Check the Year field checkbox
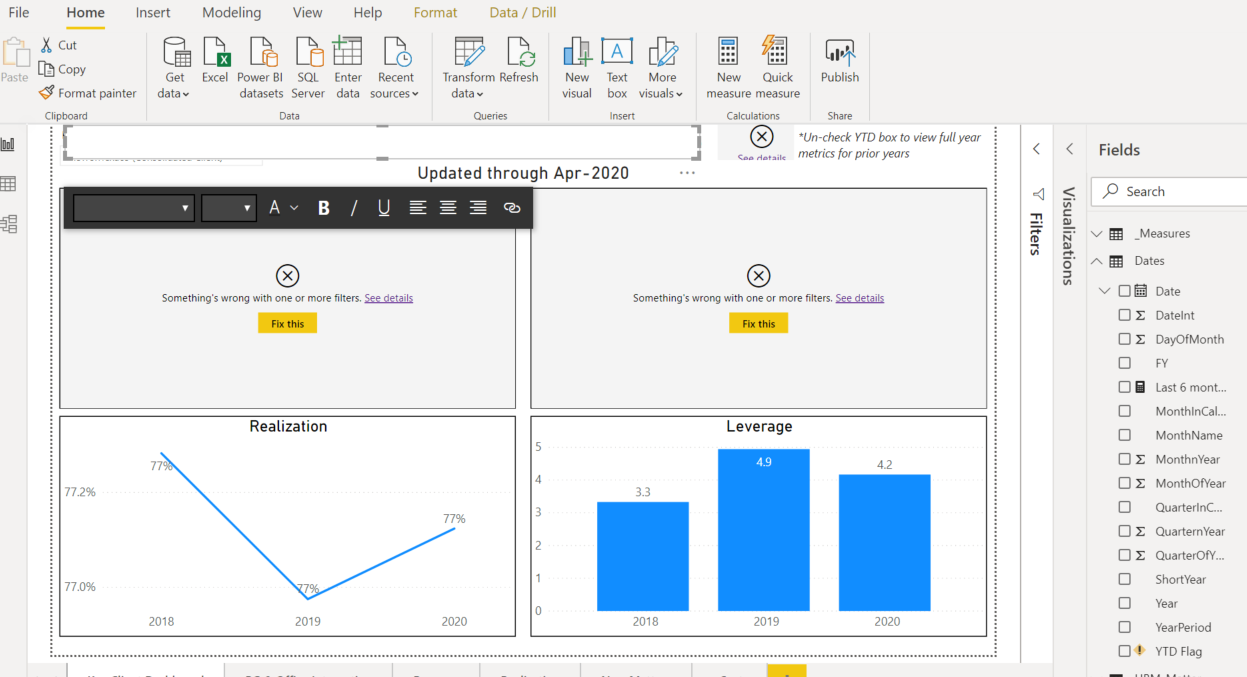The image size is (1247, 677). click(x=1125, y=603)
